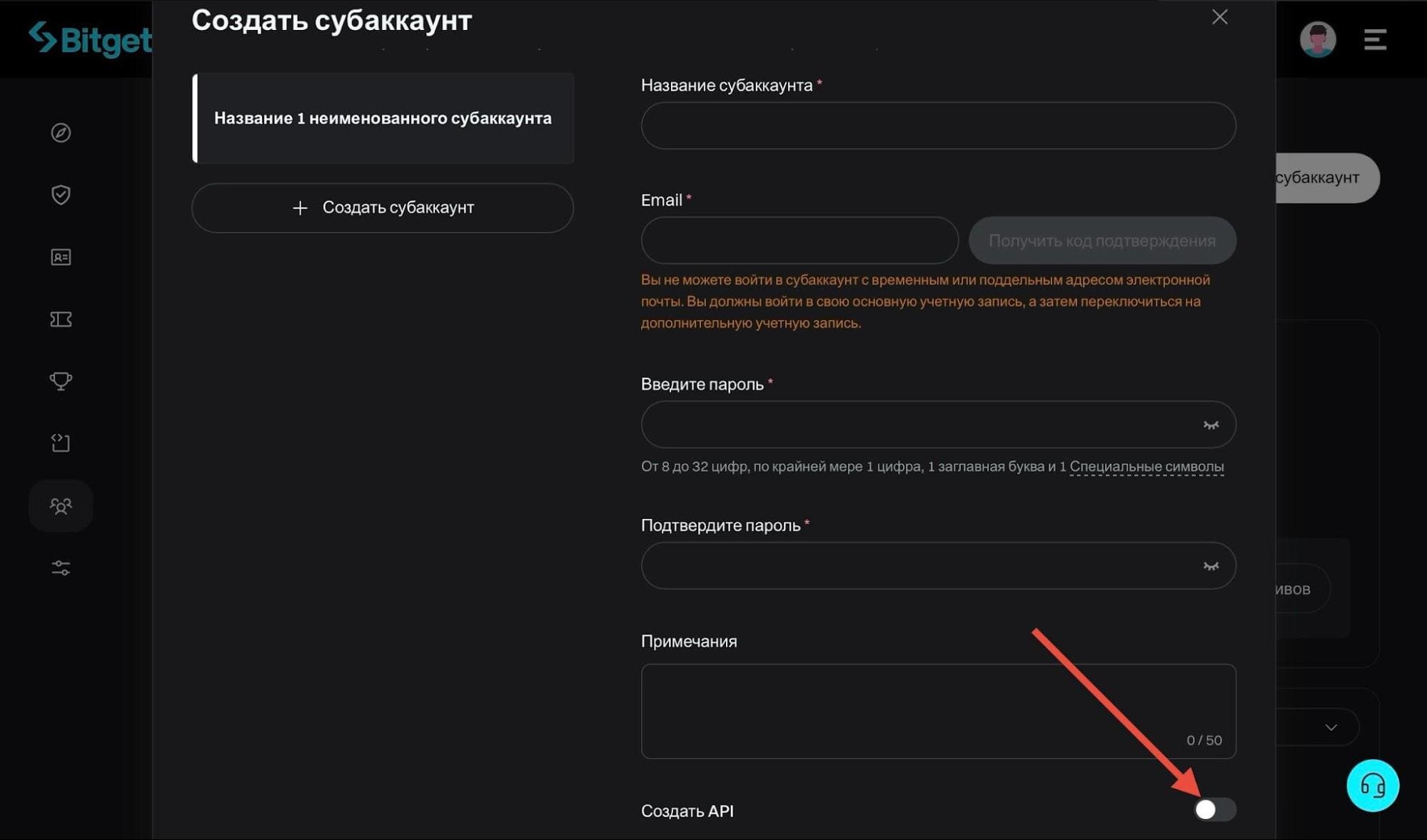Screen dimensions: 1427x840
Task: Open the subaccounts people sidebar icon
Action: click(61, 506)
